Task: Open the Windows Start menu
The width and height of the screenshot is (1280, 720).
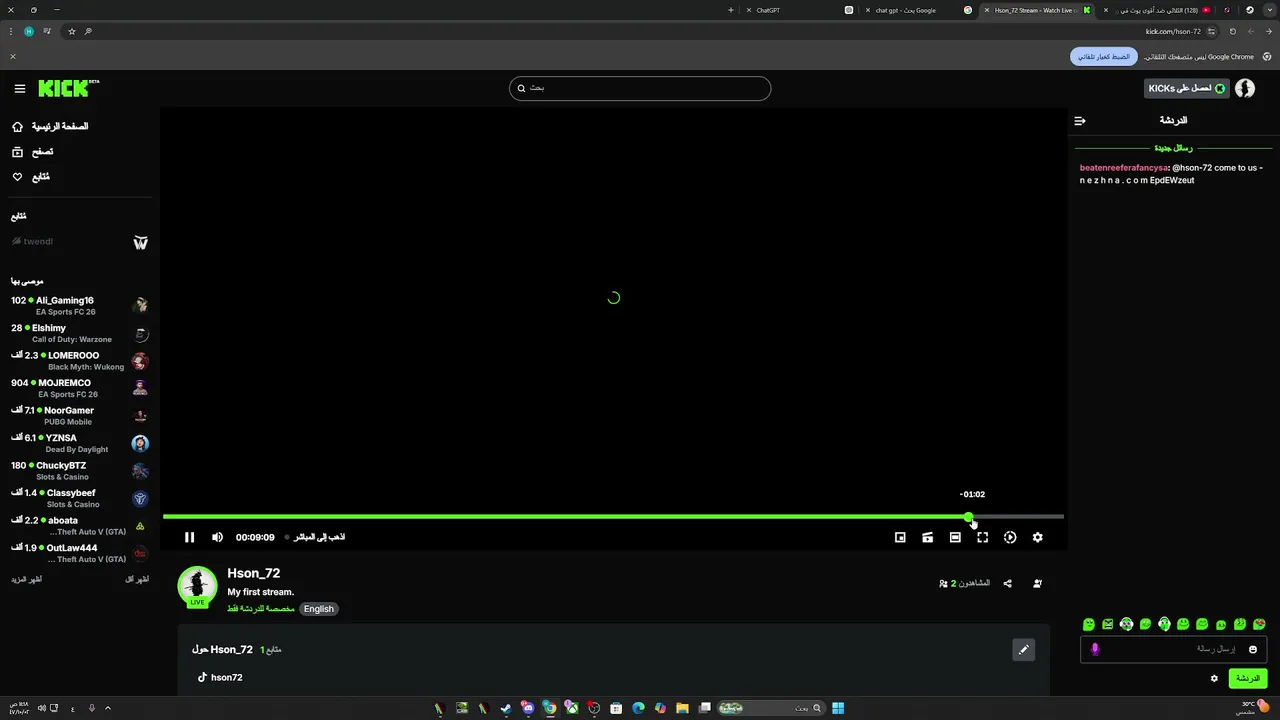Action: pos(838,708)
